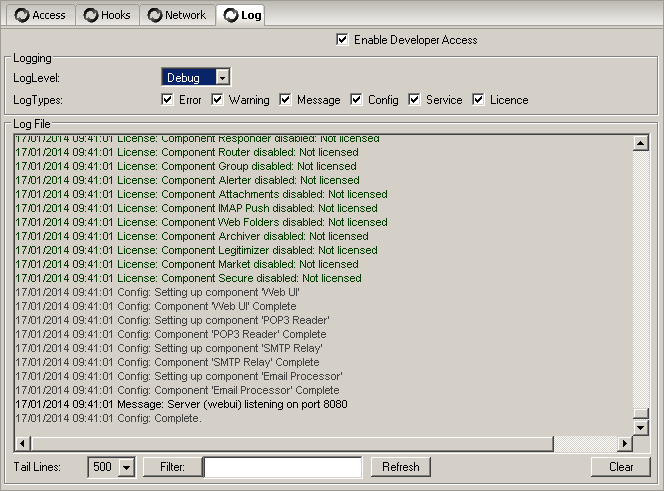
Task: Click the horizontal scrollbar left arrow
Action: point(22,443)
